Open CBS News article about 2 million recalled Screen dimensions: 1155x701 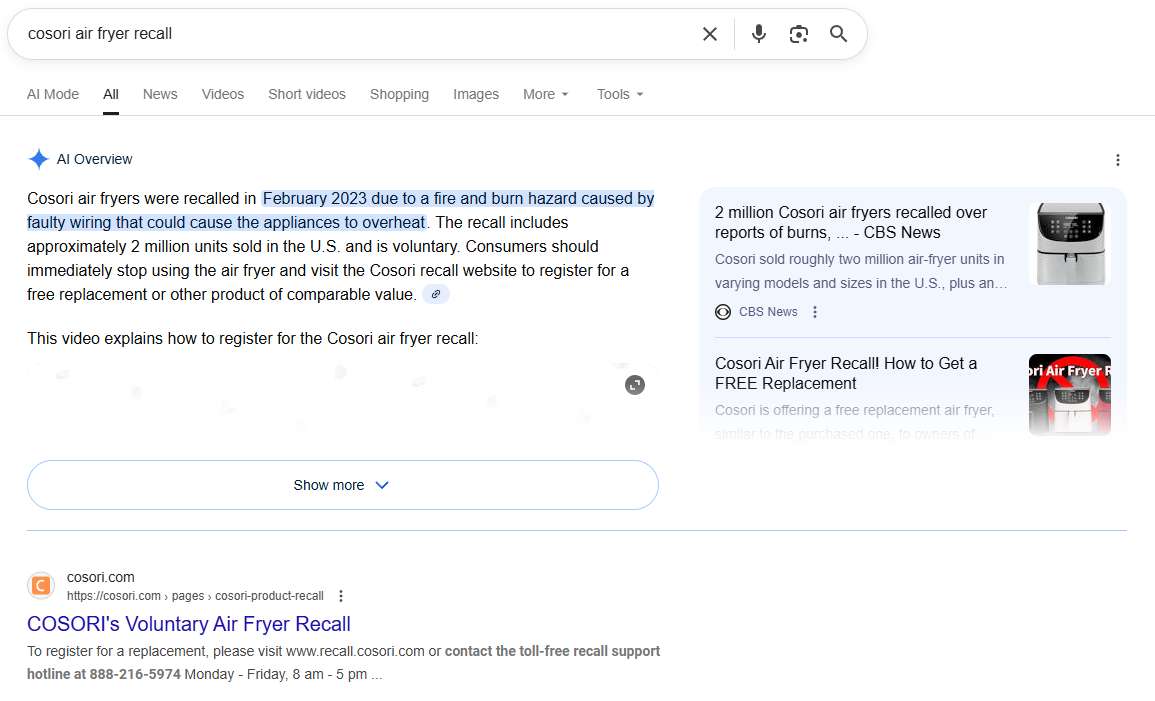(851, 222)
